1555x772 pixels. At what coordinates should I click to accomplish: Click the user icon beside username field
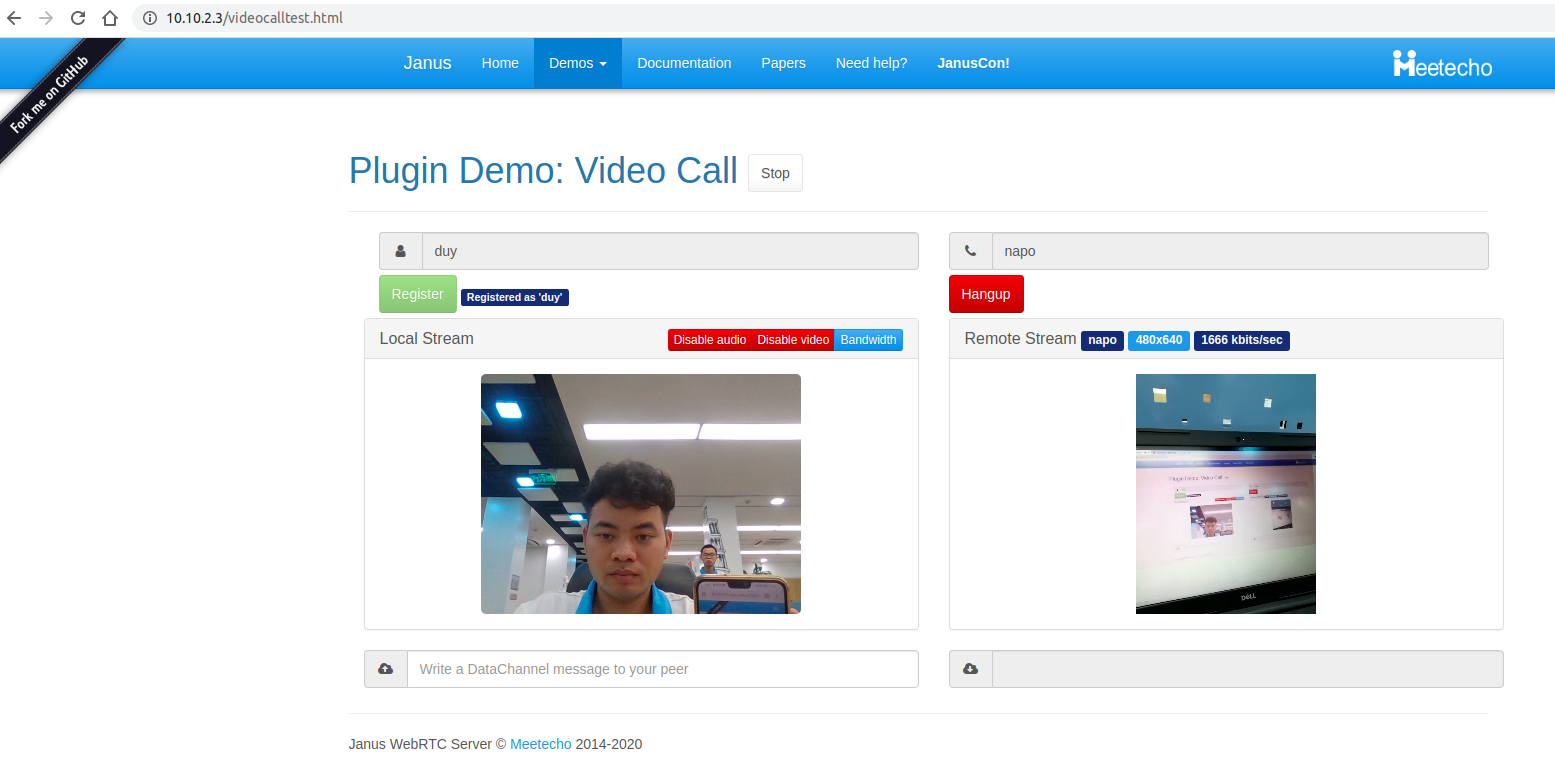tap(401, 251)
